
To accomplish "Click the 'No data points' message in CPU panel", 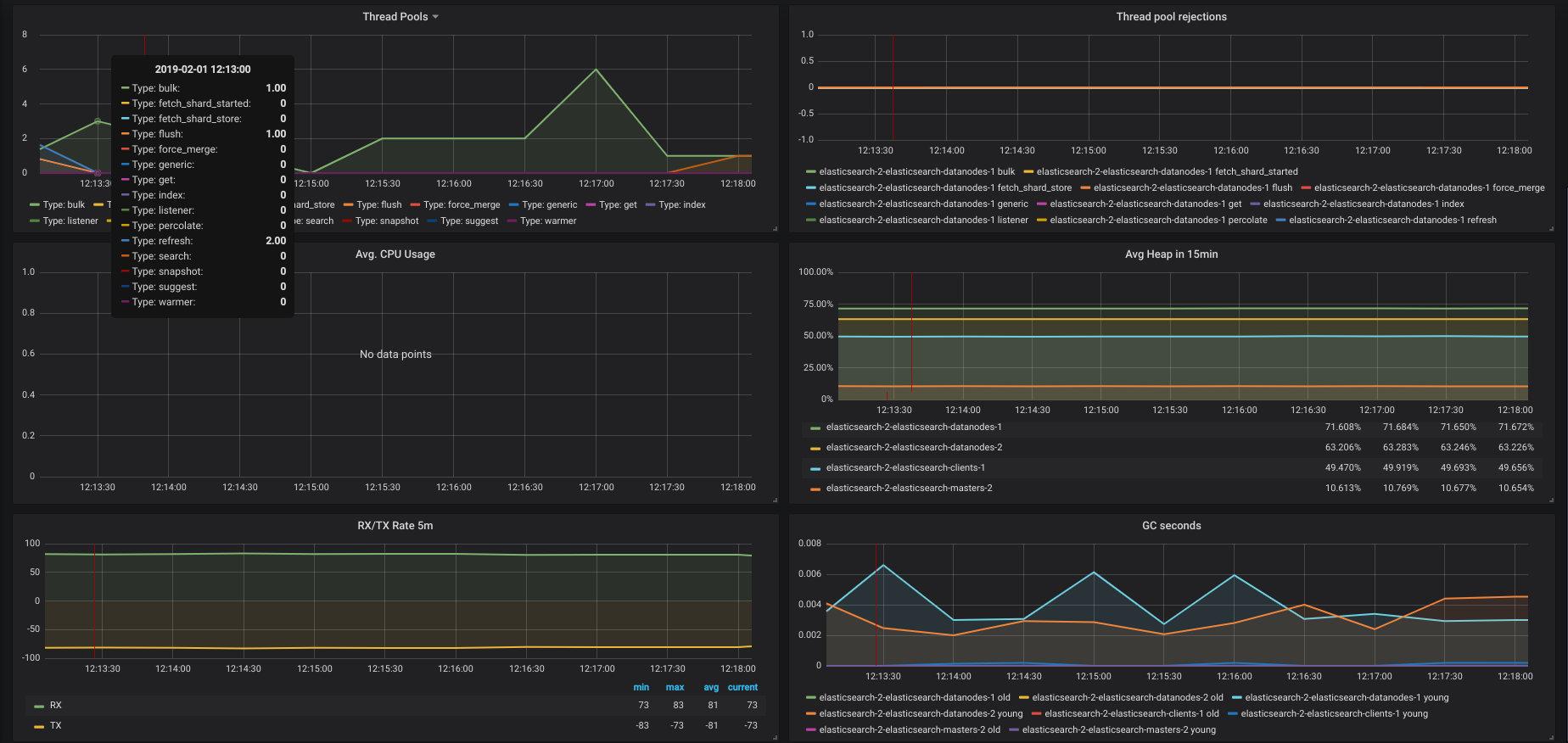I will pos(395,355).
